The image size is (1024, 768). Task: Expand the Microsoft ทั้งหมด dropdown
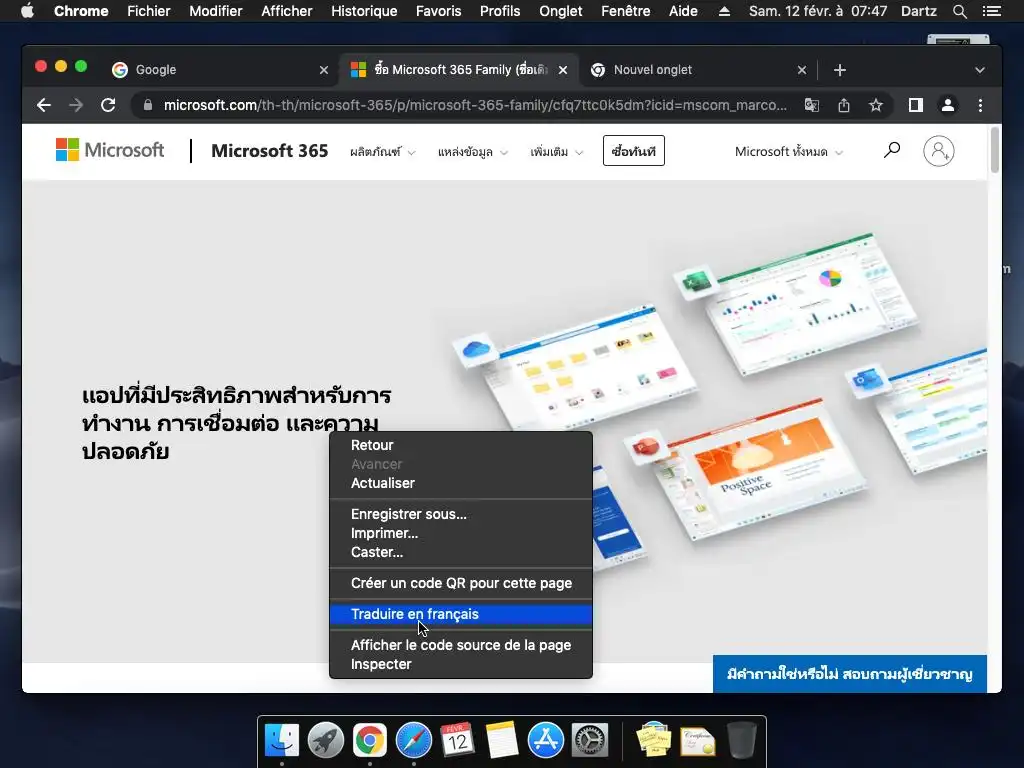click(x=789, y=152)
